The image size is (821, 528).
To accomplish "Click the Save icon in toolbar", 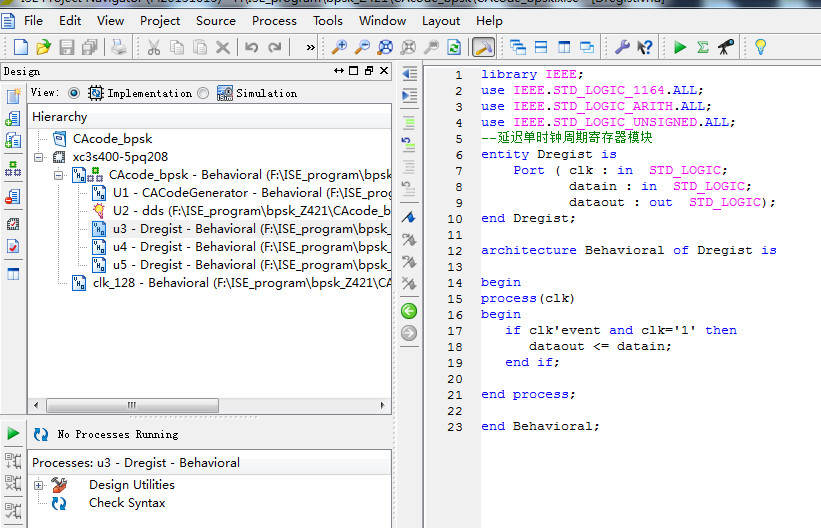I will pyautogui.click(x=66, y=47).
